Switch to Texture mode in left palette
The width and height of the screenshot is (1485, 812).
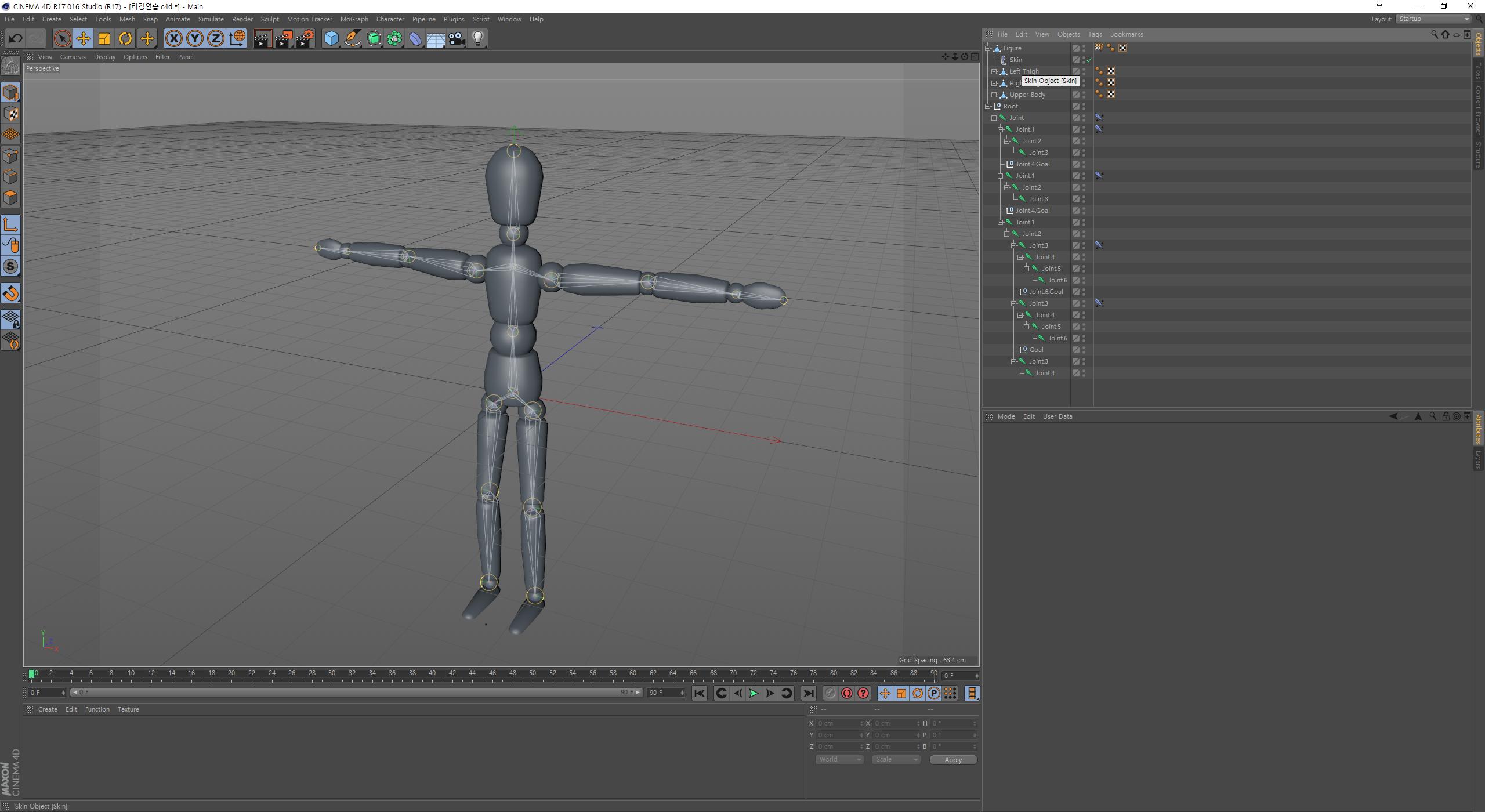[x=10, y=114]
